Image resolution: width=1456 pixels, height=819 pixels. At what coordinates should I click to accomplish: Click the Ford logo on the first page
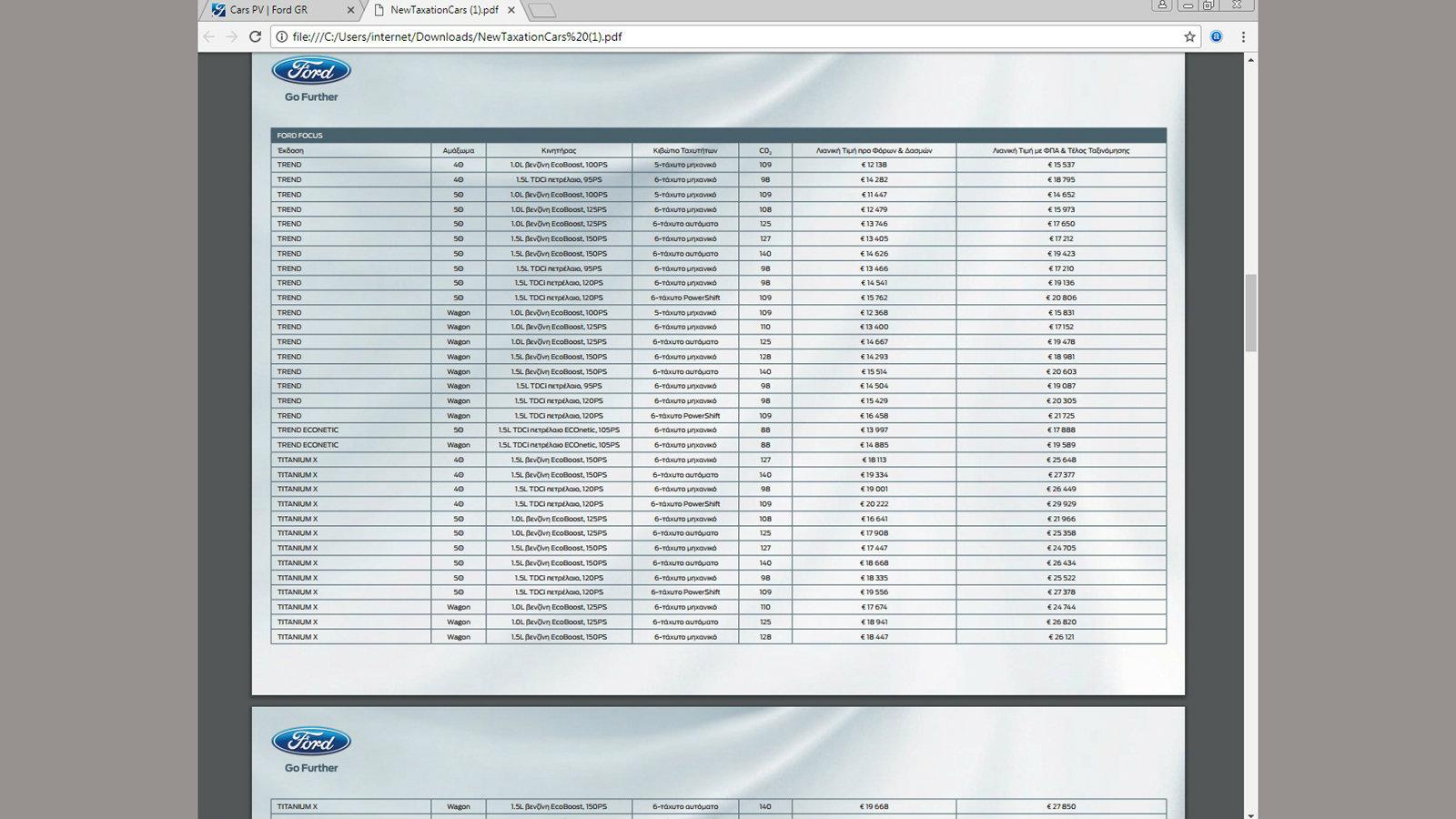(311, 71)
